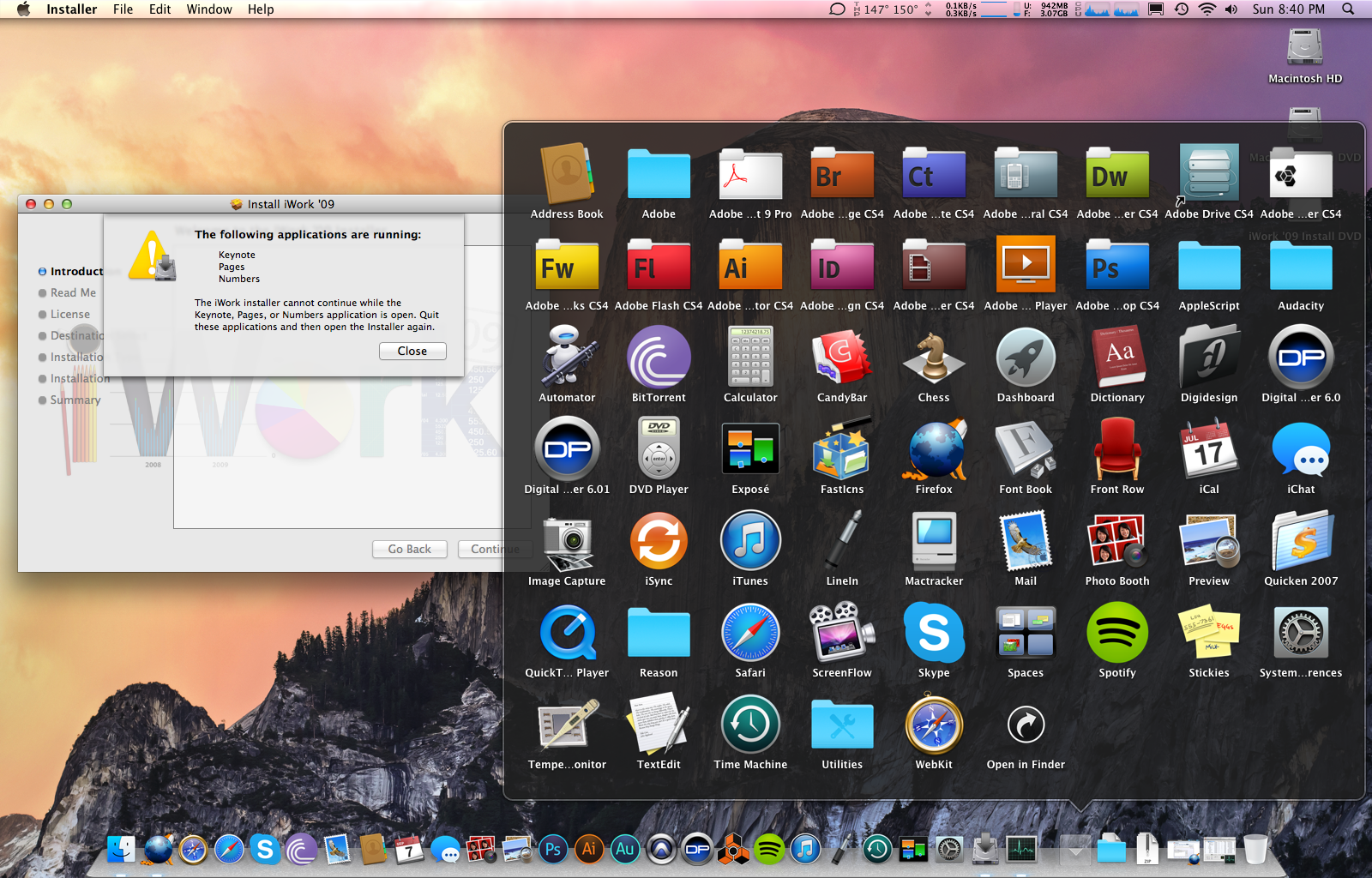Open BitTorrent in the Applications grid
The width and height of the screenshot is (1372, 878).
point(659,358)
